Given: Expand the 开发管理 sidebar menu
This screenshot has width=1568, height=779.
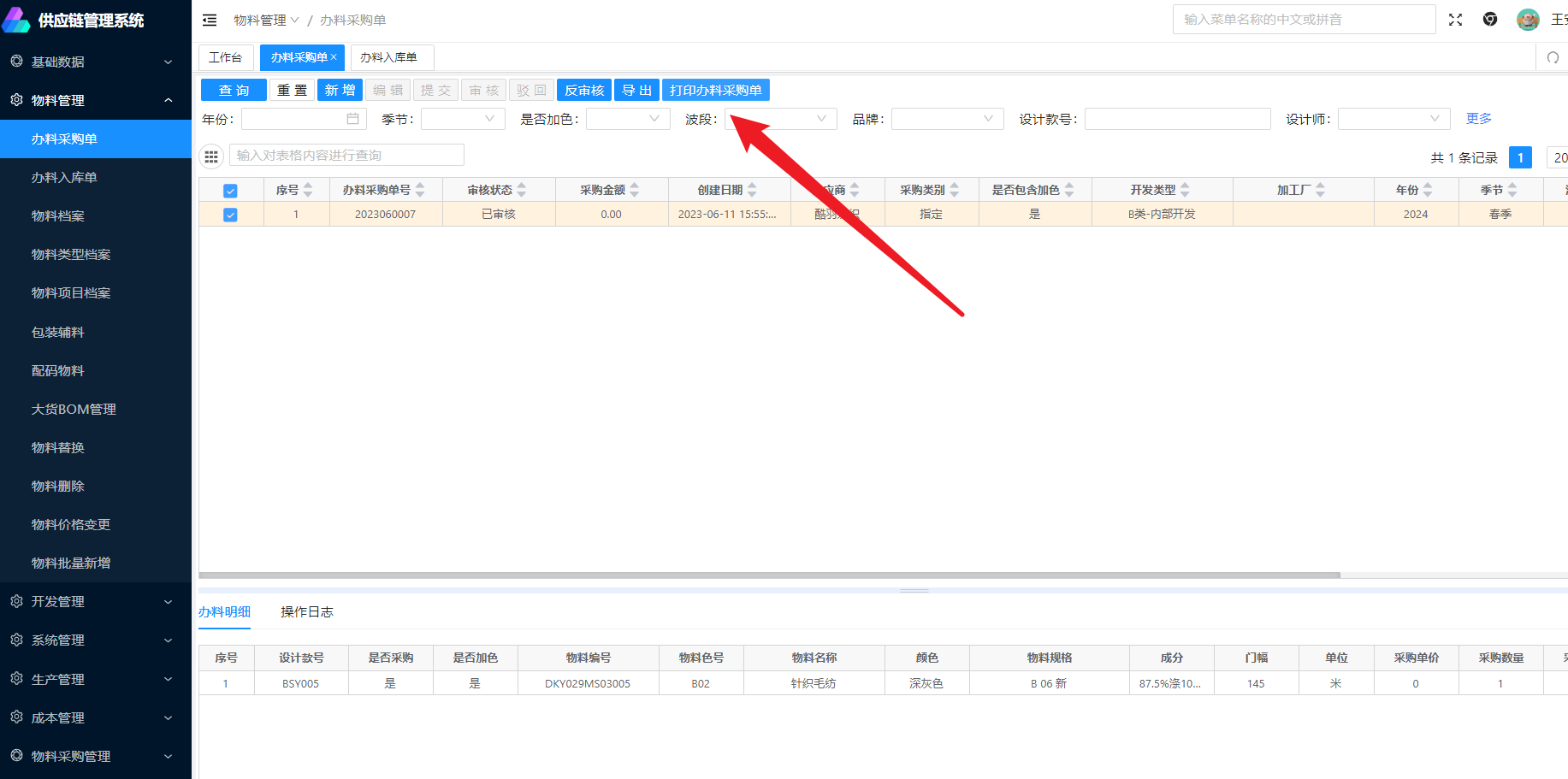Looking at the screenshot, I should 96,602.
